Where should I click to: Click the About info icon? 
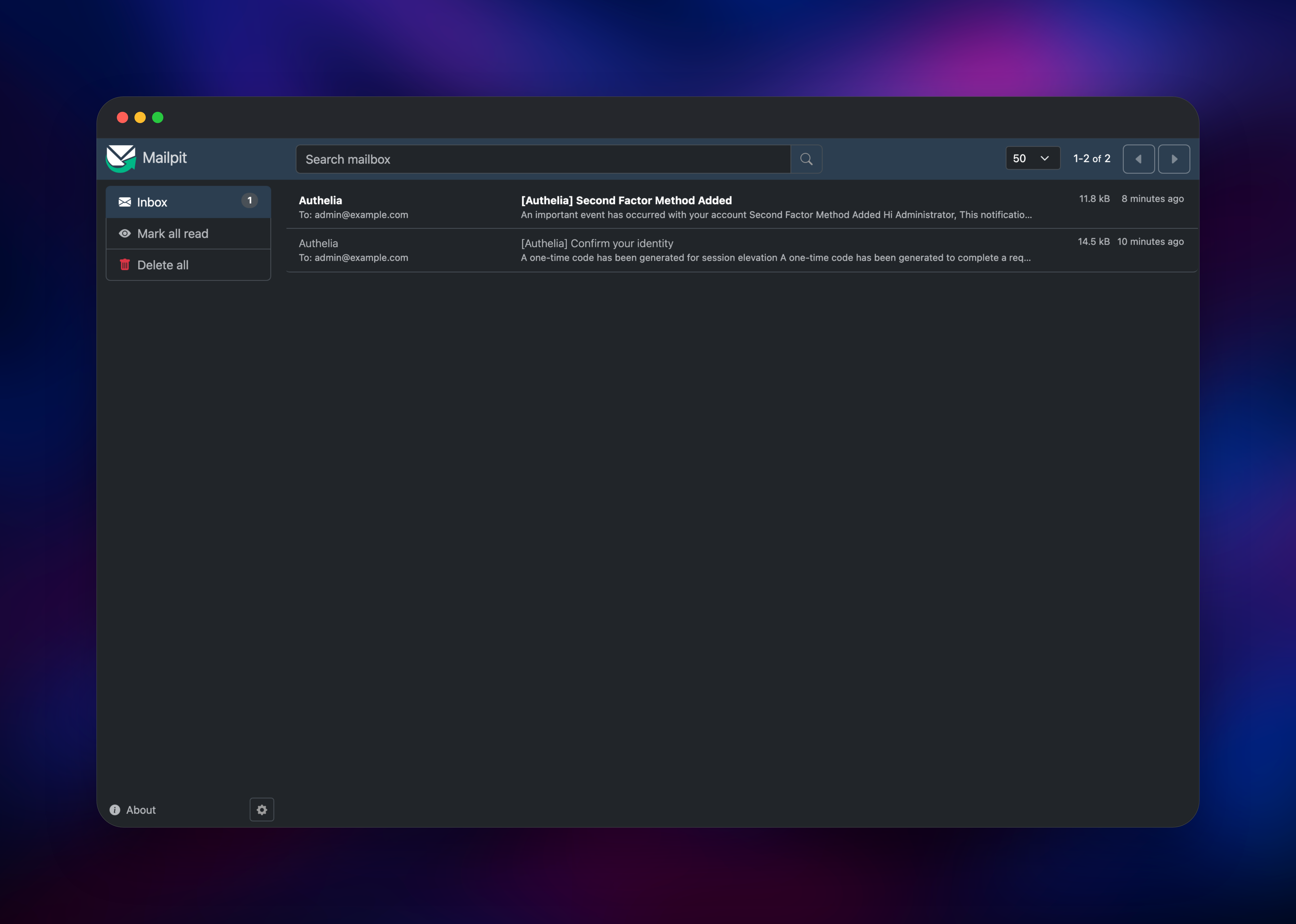click(x=115, y=810)
